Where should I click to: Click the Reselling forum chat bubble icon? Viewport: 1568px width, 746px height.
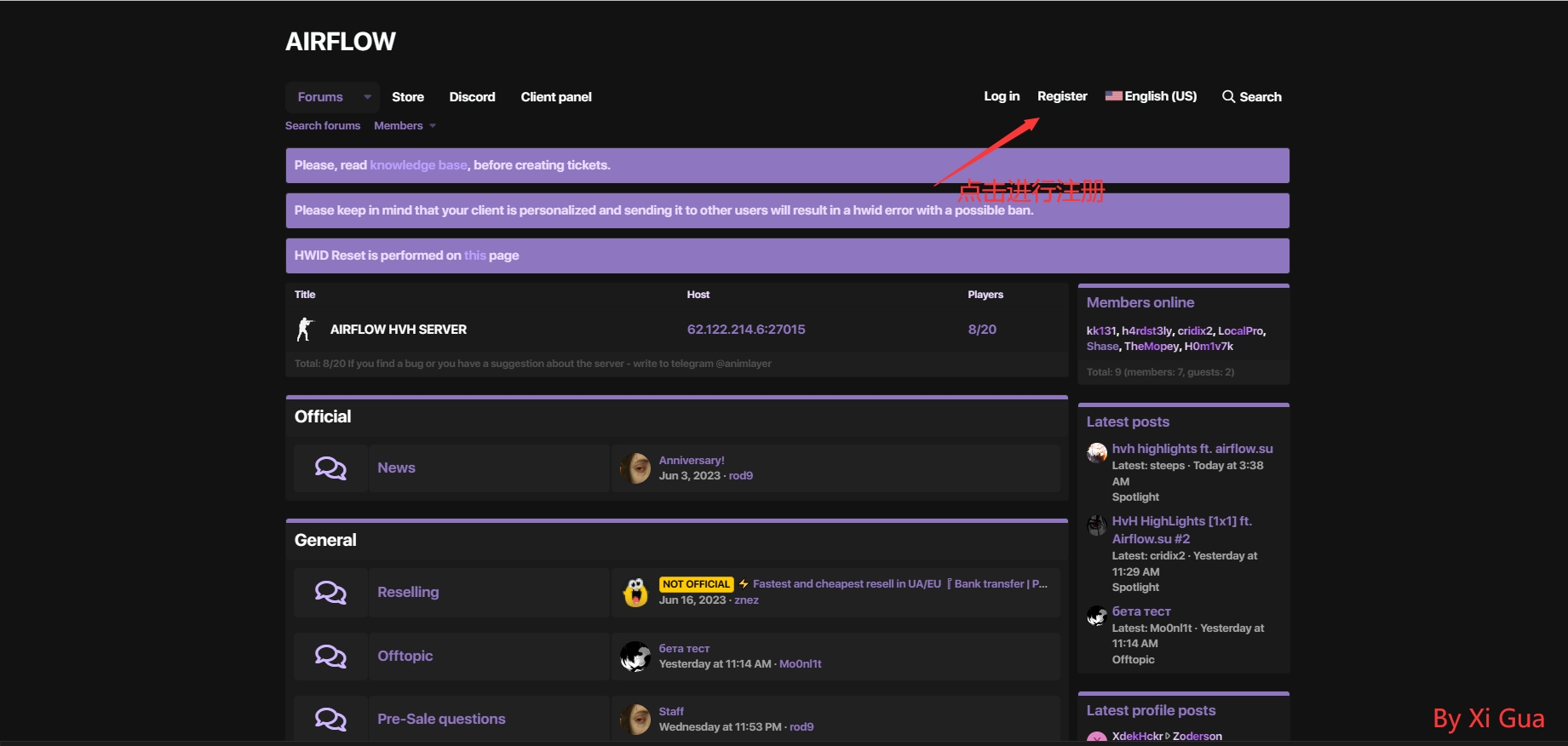coord(330,593)
